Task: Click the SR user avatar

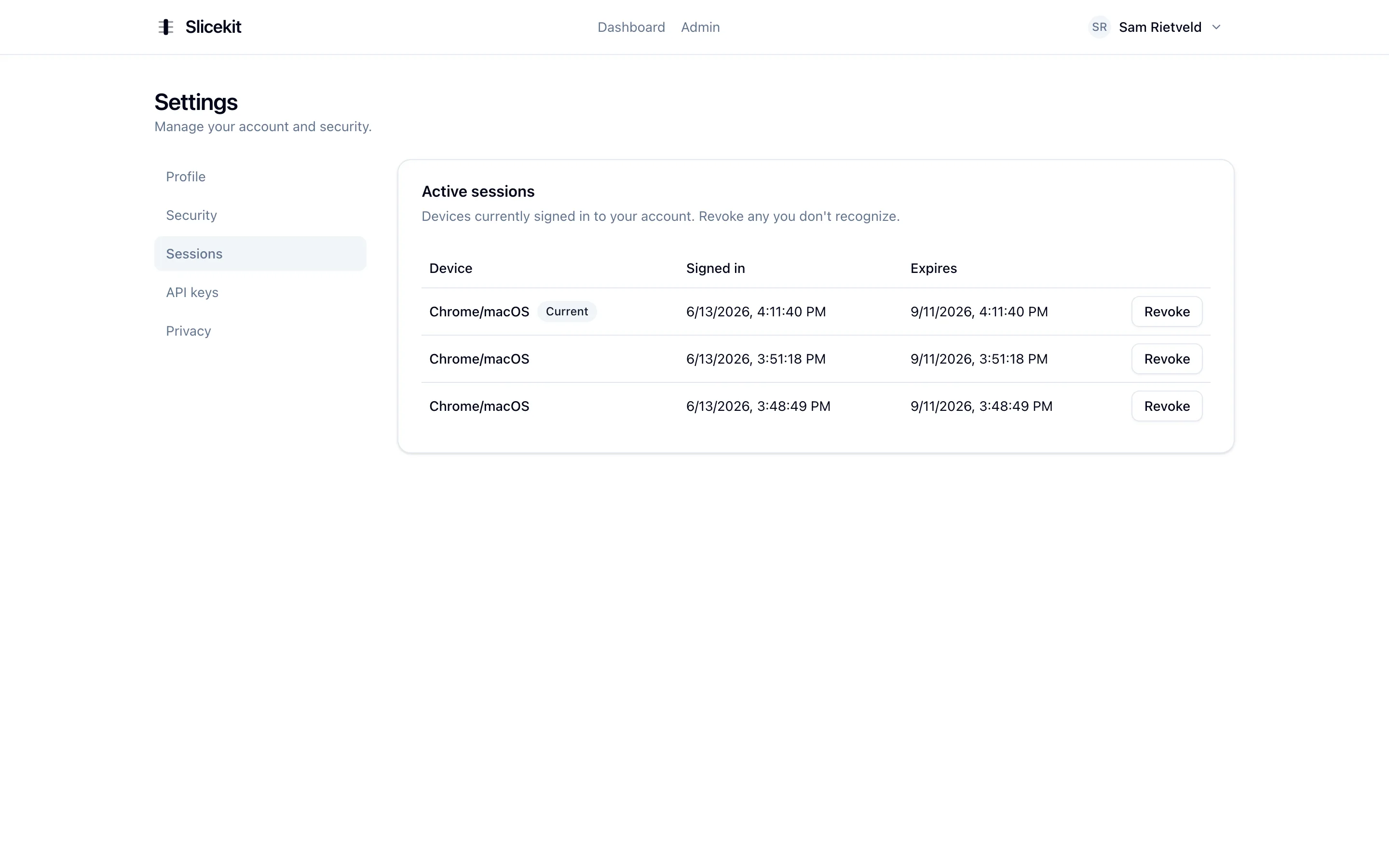Action: tap(1099, 27)
